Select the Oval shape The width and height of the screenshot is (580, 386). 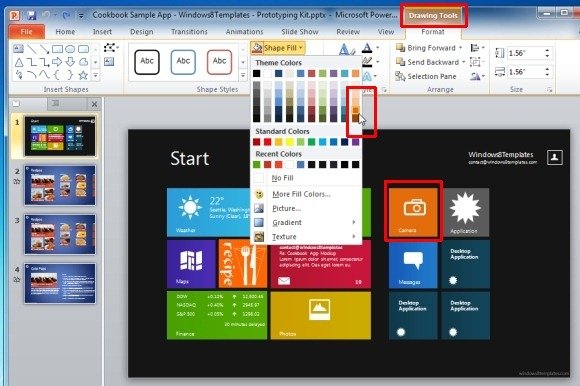tap(70, 49)
